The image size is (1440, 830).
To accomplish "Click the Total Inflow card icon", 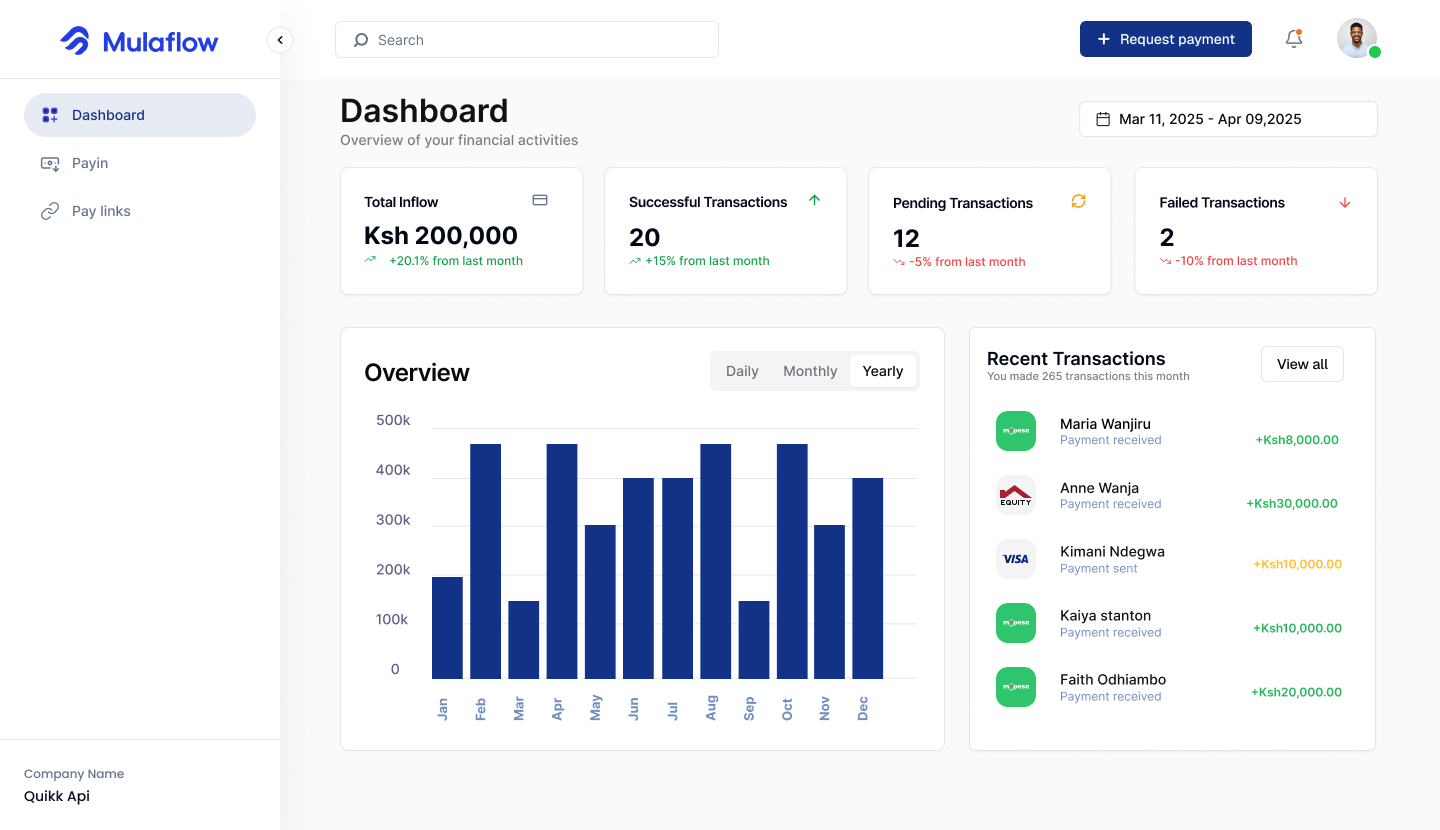I will coord(540,200).
